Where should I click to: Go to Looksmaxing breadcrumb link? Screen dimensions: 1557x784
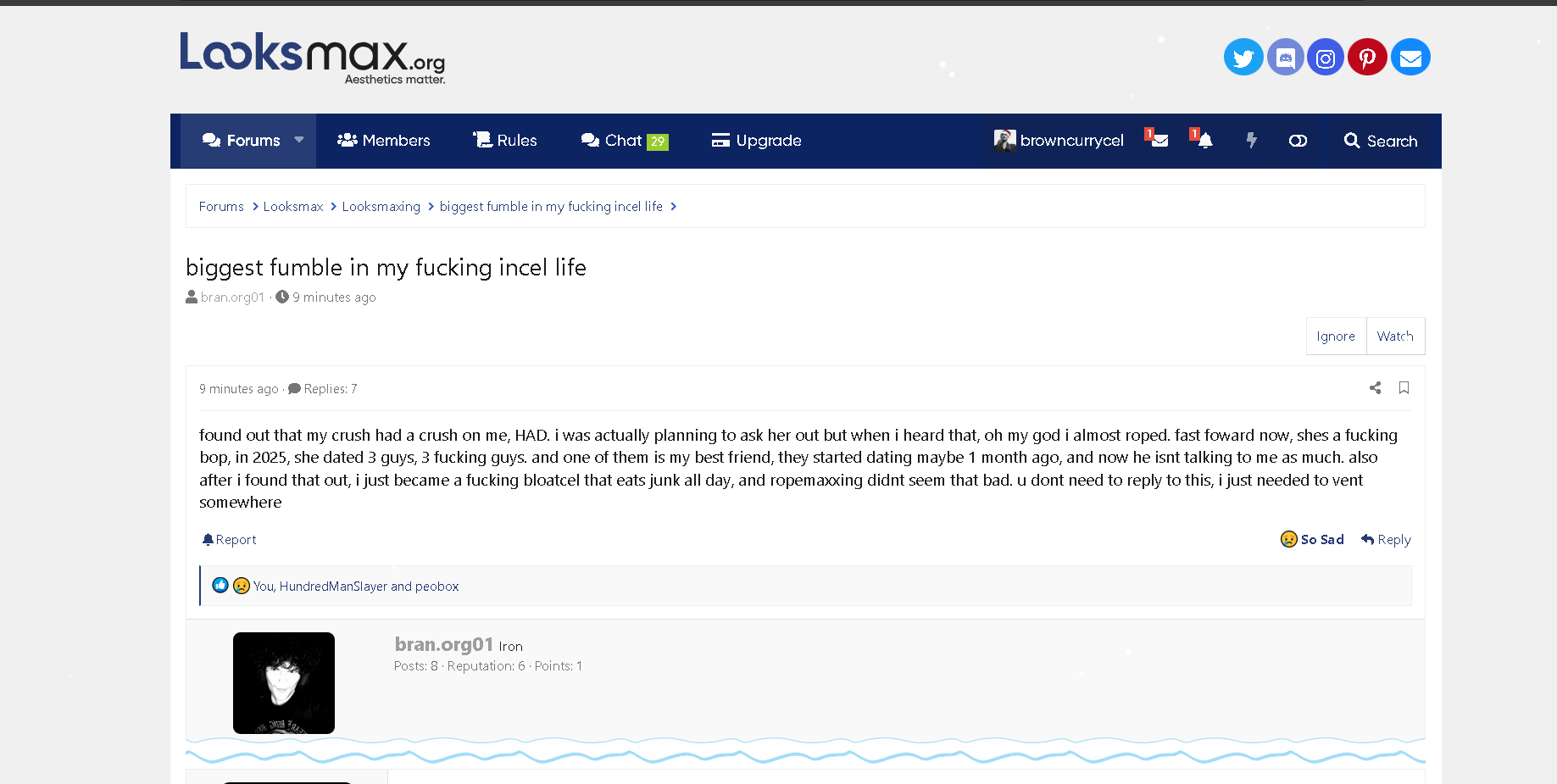click(x=381, y=207)
